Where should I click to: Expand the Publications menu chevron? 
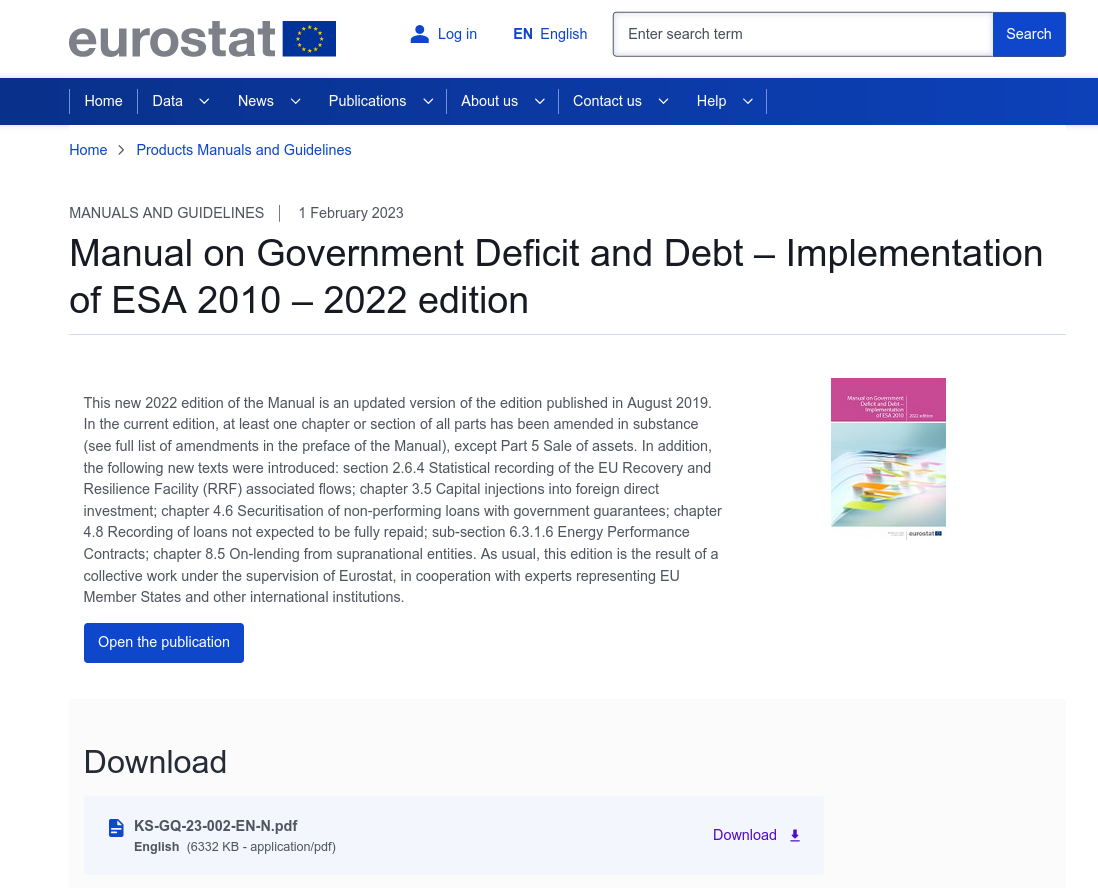(428, 102)
